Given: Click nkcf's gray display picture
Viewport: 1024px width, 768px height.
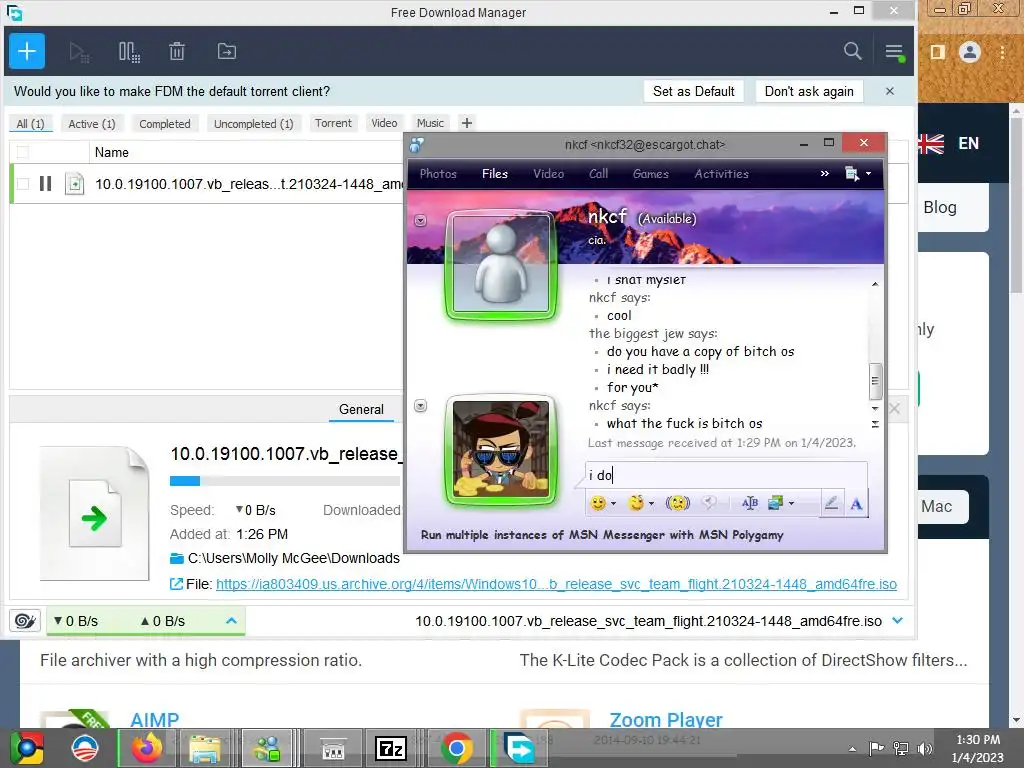Looking at the screenshot, I should click(501, 264).
